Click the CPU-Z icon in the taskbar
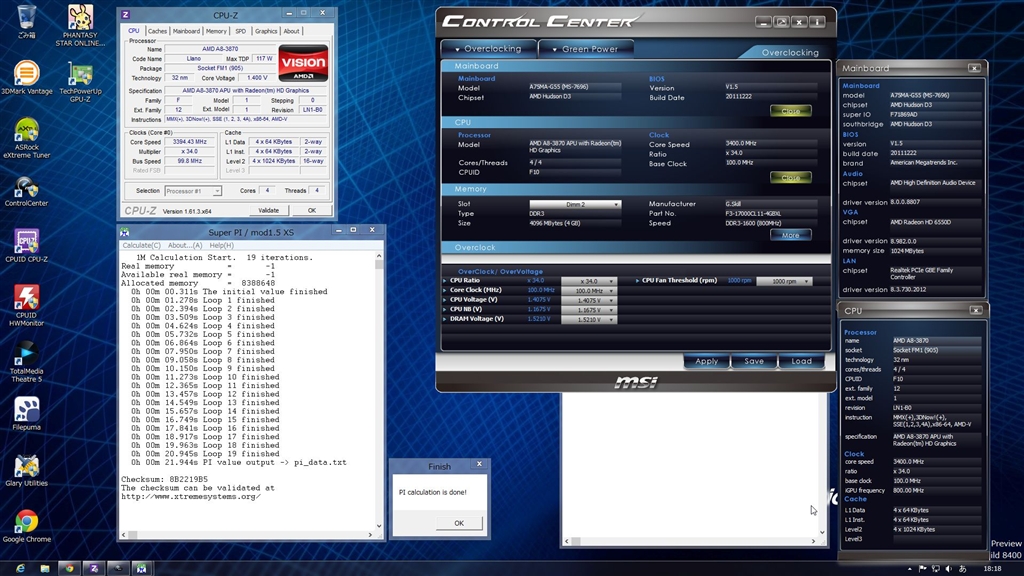The height and width of the screenshot is (576, 1024). point(93,568)
